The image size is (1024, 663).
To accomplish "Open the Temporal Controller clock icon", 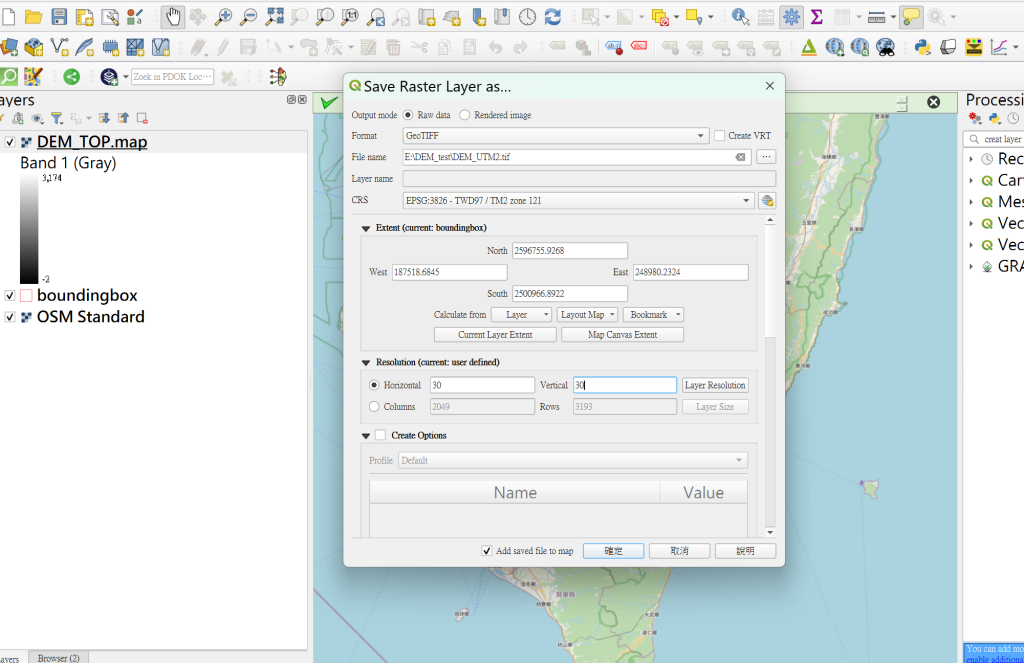I will 527,17.
